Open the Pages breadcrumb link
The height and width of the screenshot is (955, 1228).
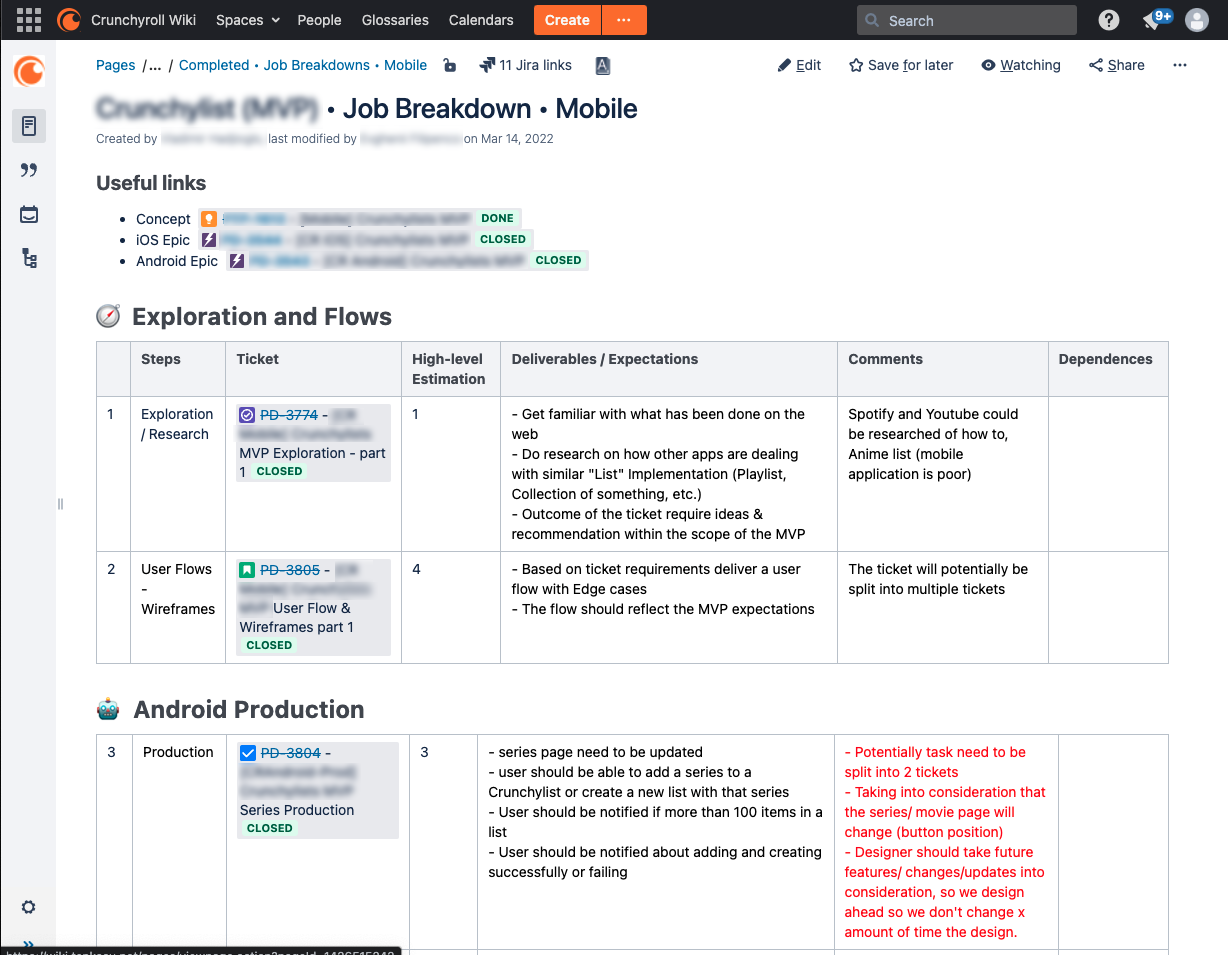(x=115, y=65)
